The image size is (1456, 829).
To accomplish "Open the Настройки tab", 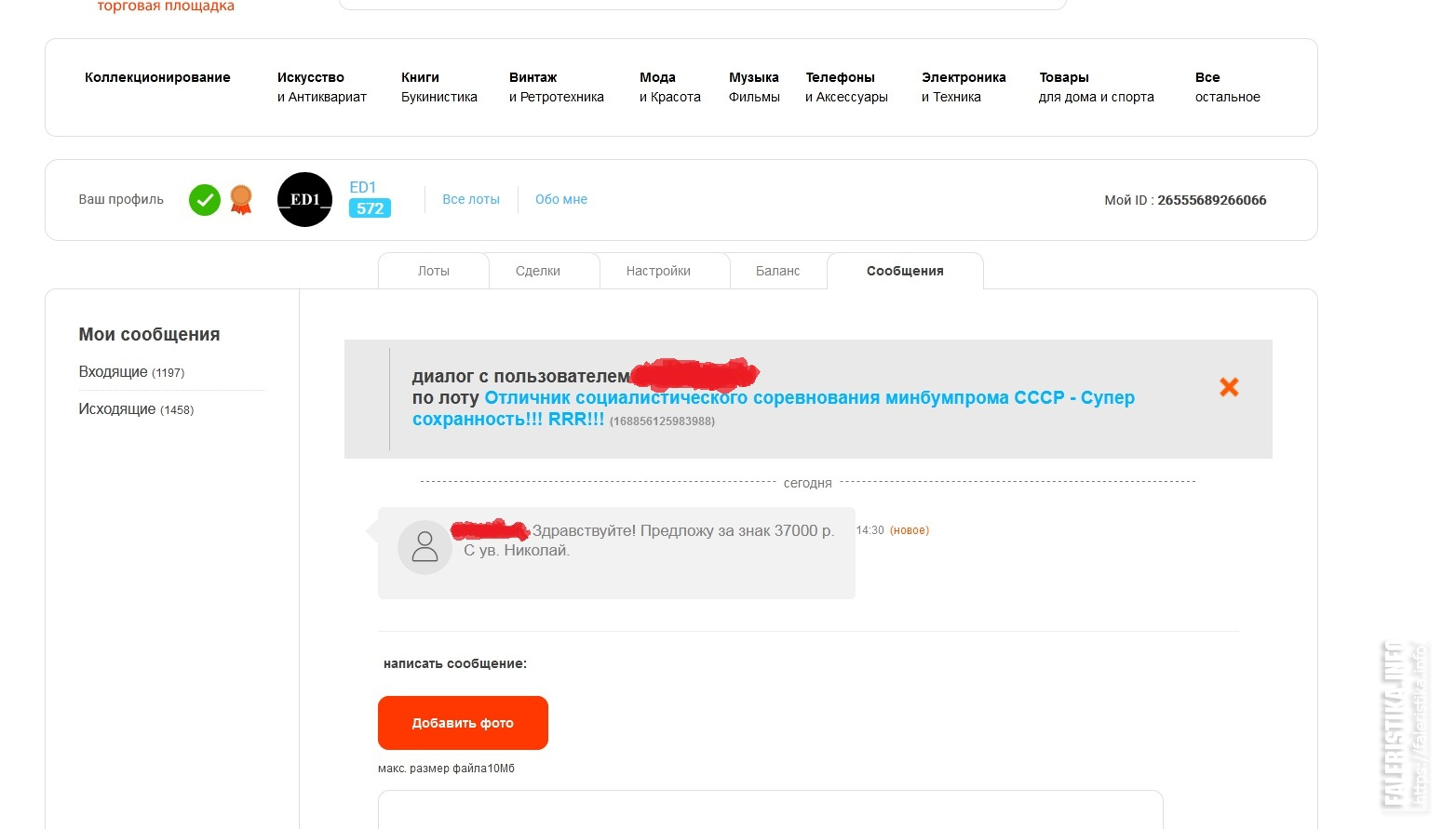I will point(658,271).
